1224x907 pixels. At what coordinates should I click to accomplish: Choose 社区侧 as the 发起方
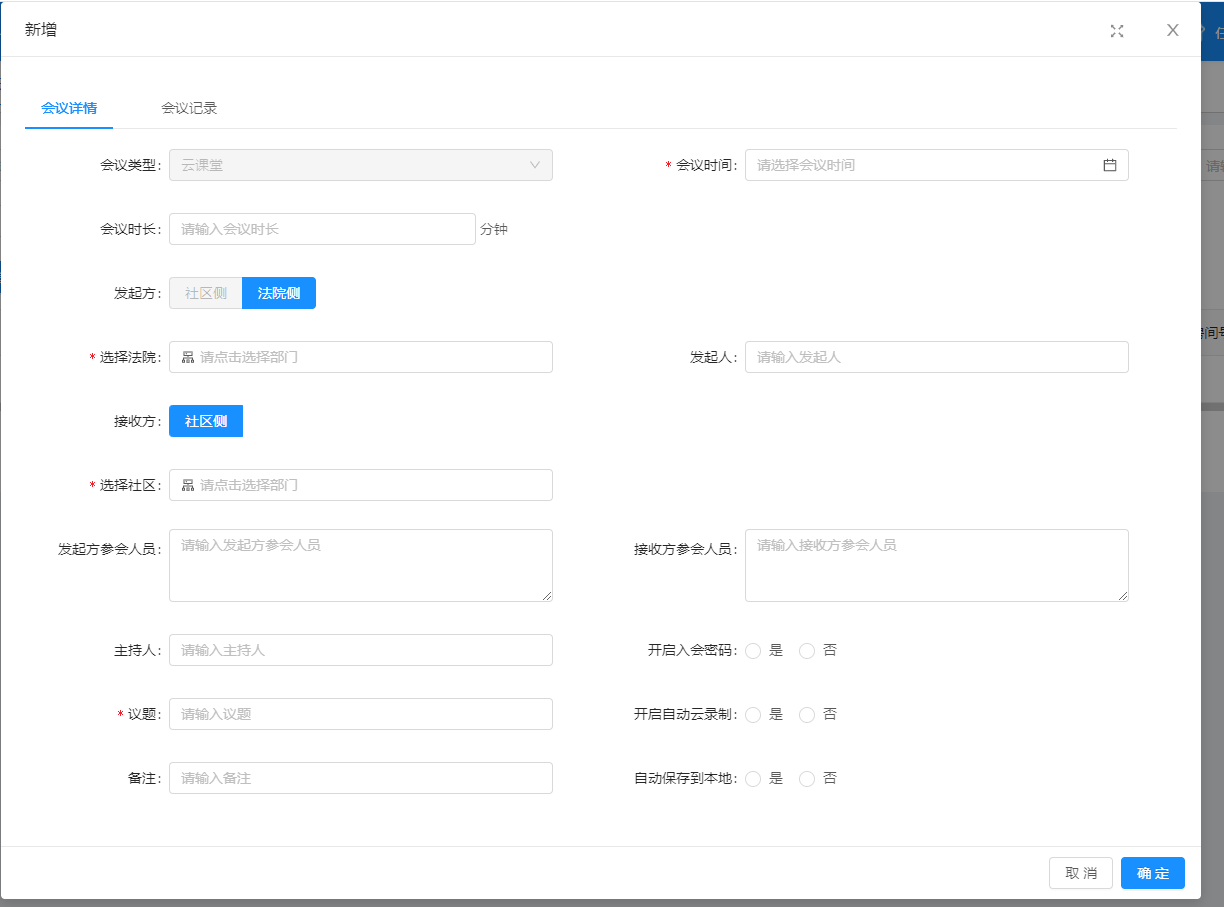tap(206, 293)
